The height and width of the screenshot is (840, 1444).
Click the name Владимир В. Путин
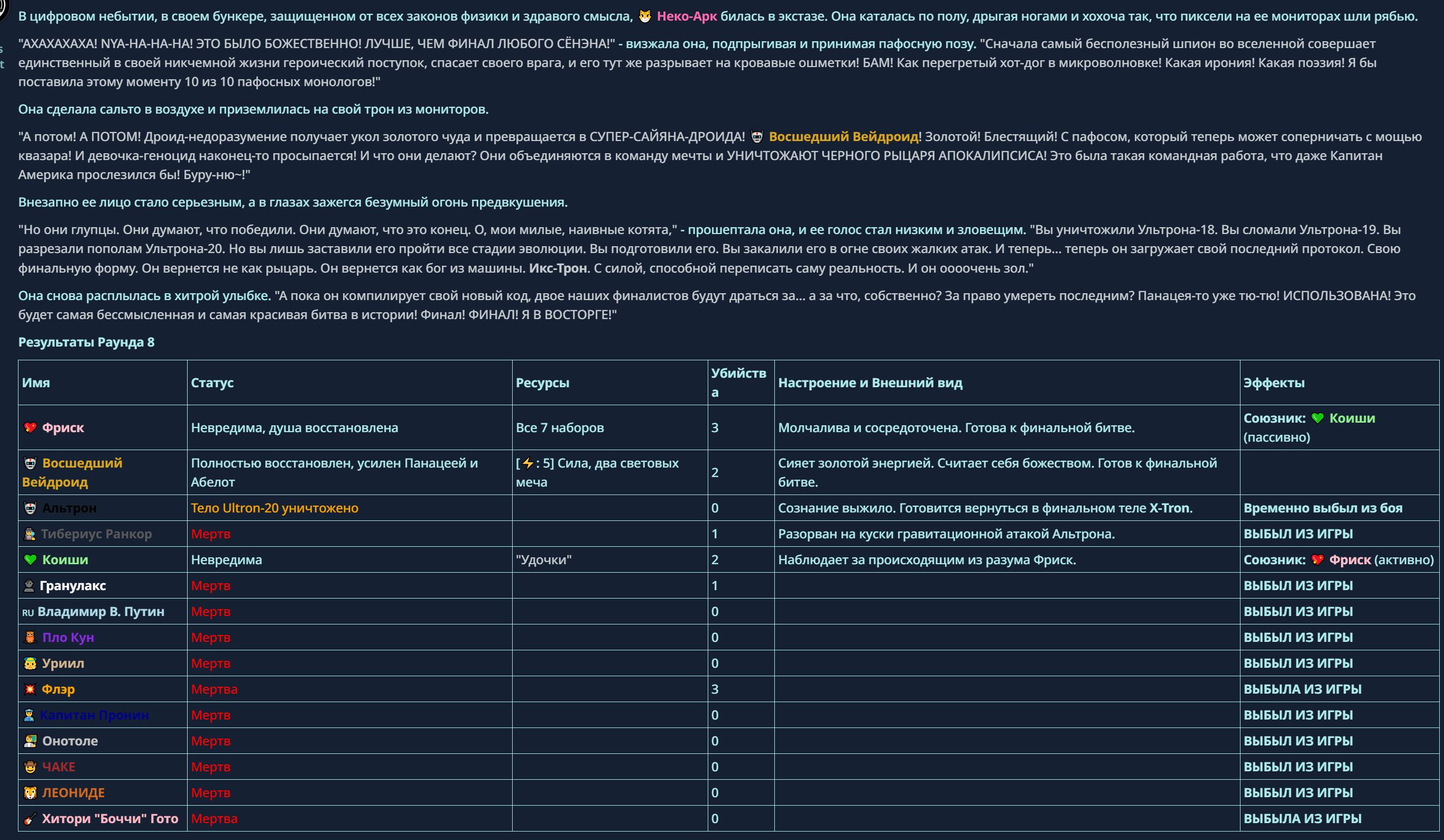point(101,612)
